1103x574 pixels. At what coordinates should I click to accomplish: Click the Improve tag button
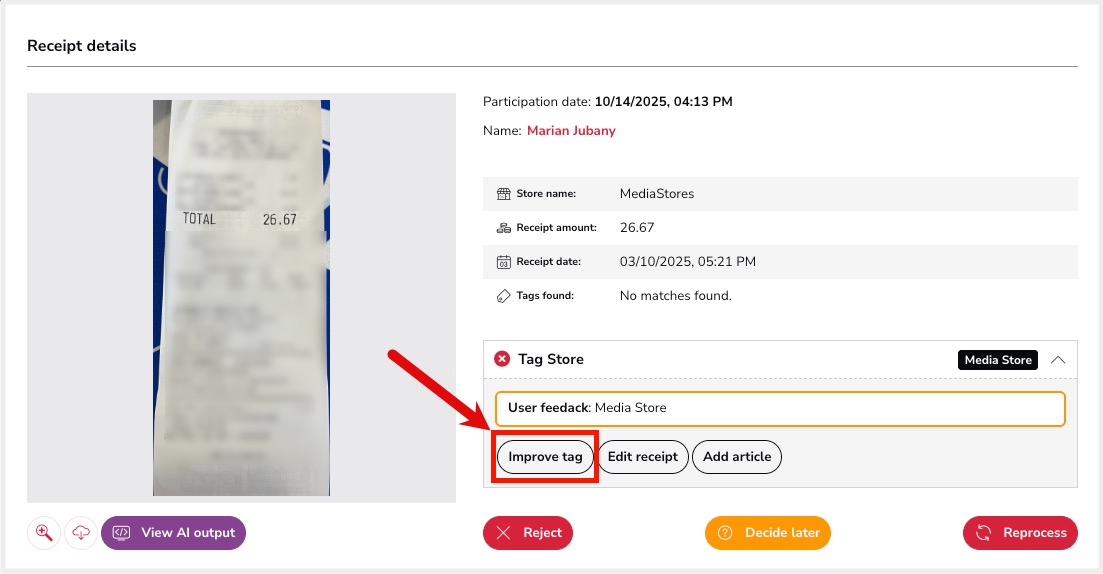pos(545,457)
